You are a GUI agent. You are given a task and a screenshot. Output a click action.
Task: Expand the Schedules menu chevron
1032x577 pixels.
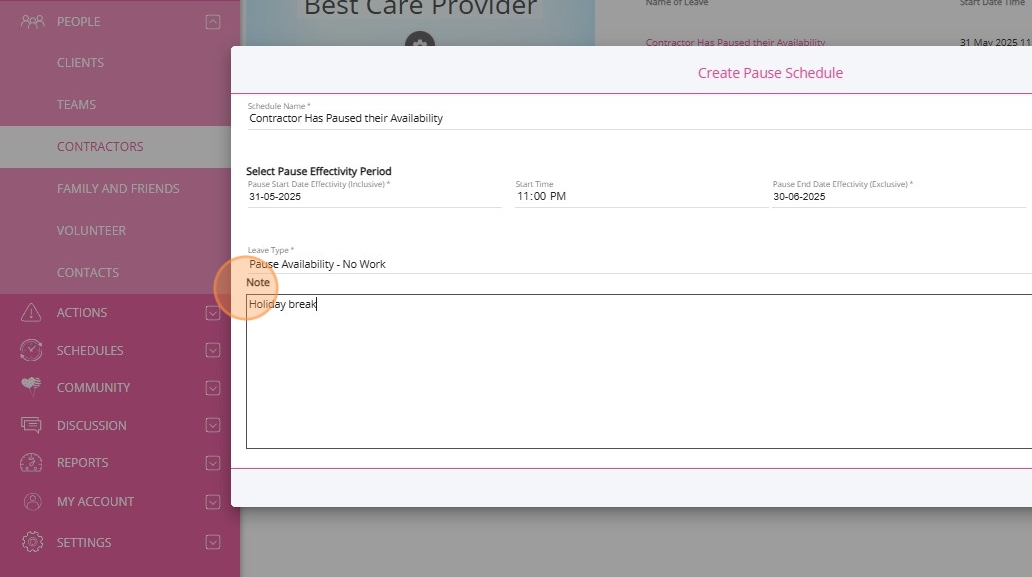pos(213,350)
